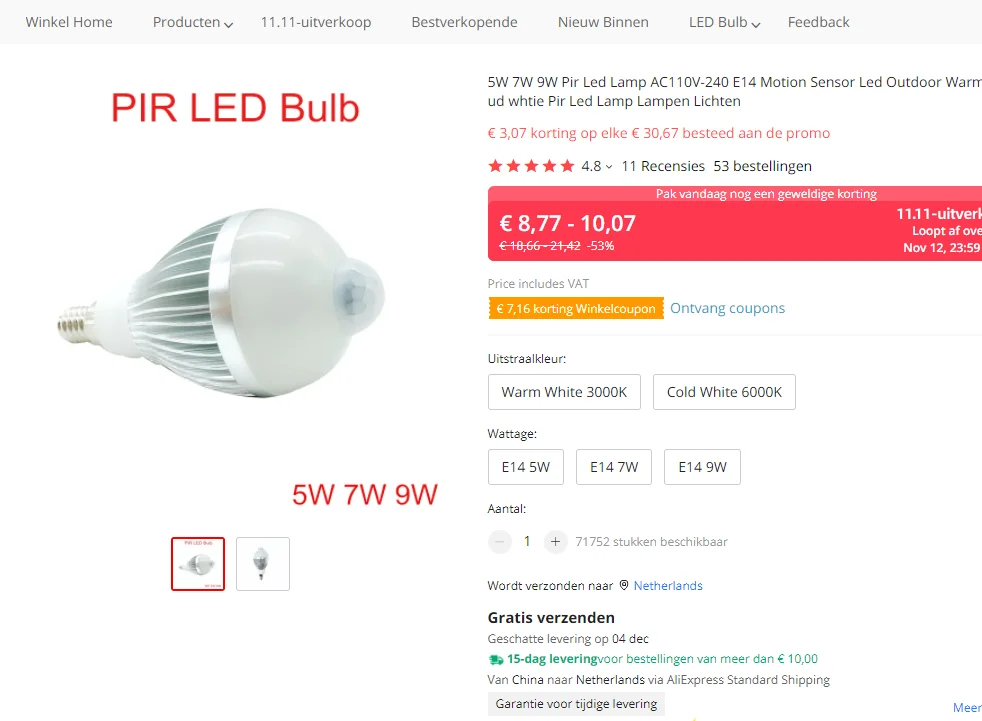Click the Netherlands shipping destination link

click(668, 585)
